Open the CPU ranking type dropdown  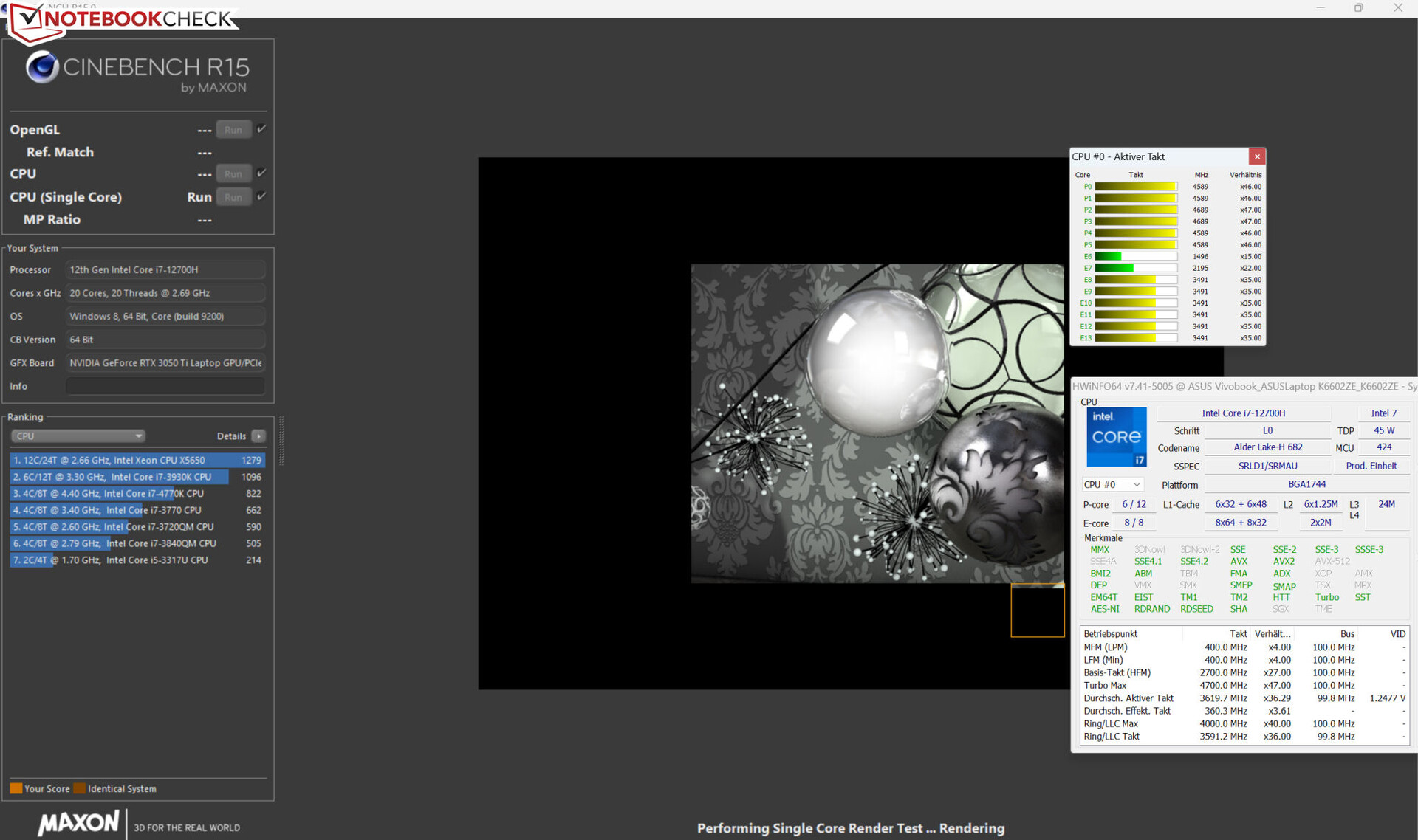click(x=78, y=436)
